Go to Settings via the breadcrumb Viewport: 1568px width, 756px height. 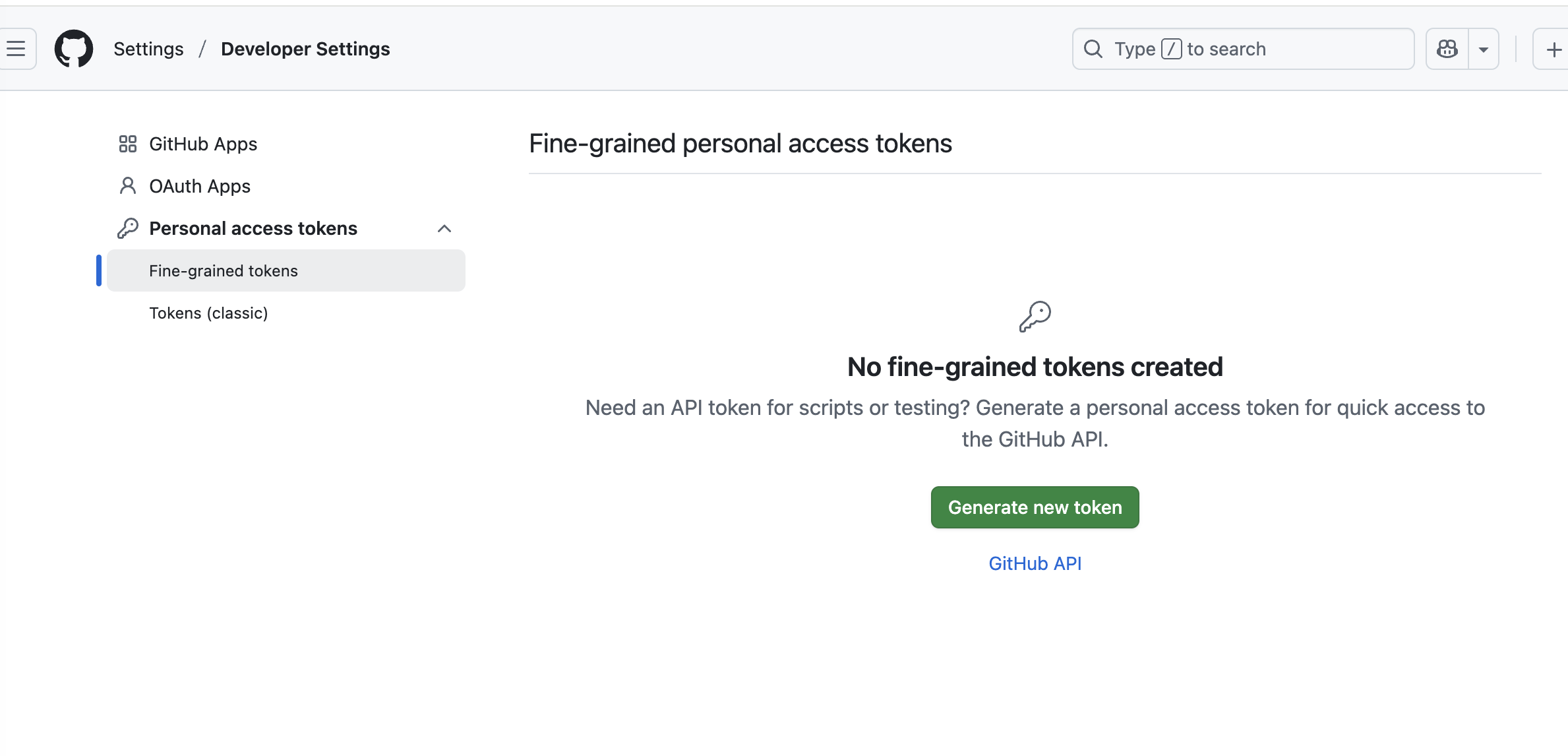pos(148,48)
